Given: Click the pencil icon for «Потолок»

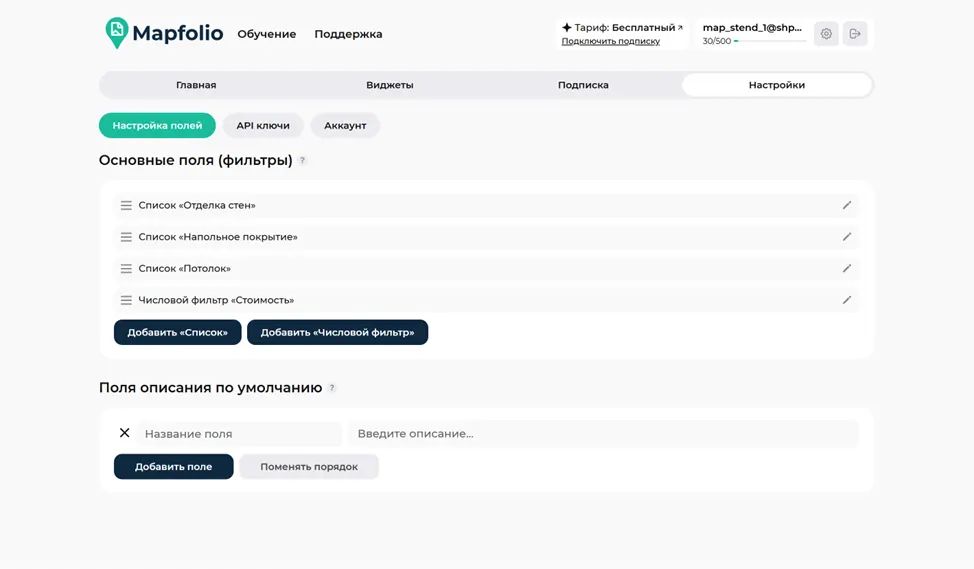Looking at the screenshot, I should pyautogui.click(x=847, y=268).
